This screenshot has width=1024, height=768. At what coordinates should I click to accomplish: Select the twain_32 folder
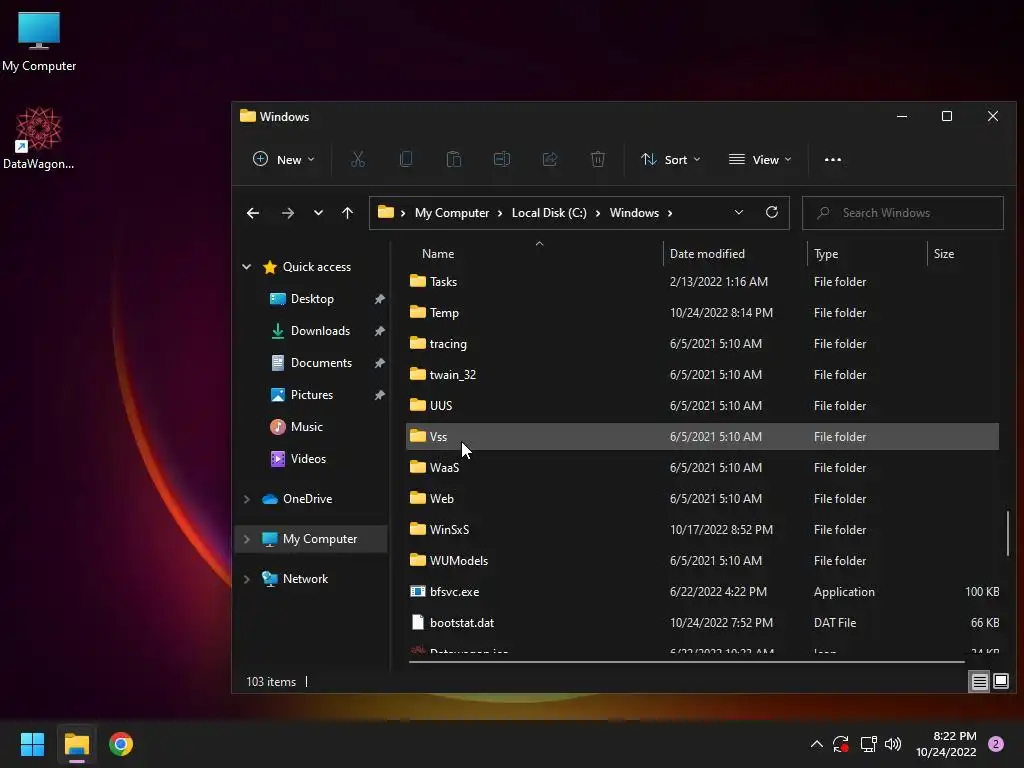pos(702,375)
